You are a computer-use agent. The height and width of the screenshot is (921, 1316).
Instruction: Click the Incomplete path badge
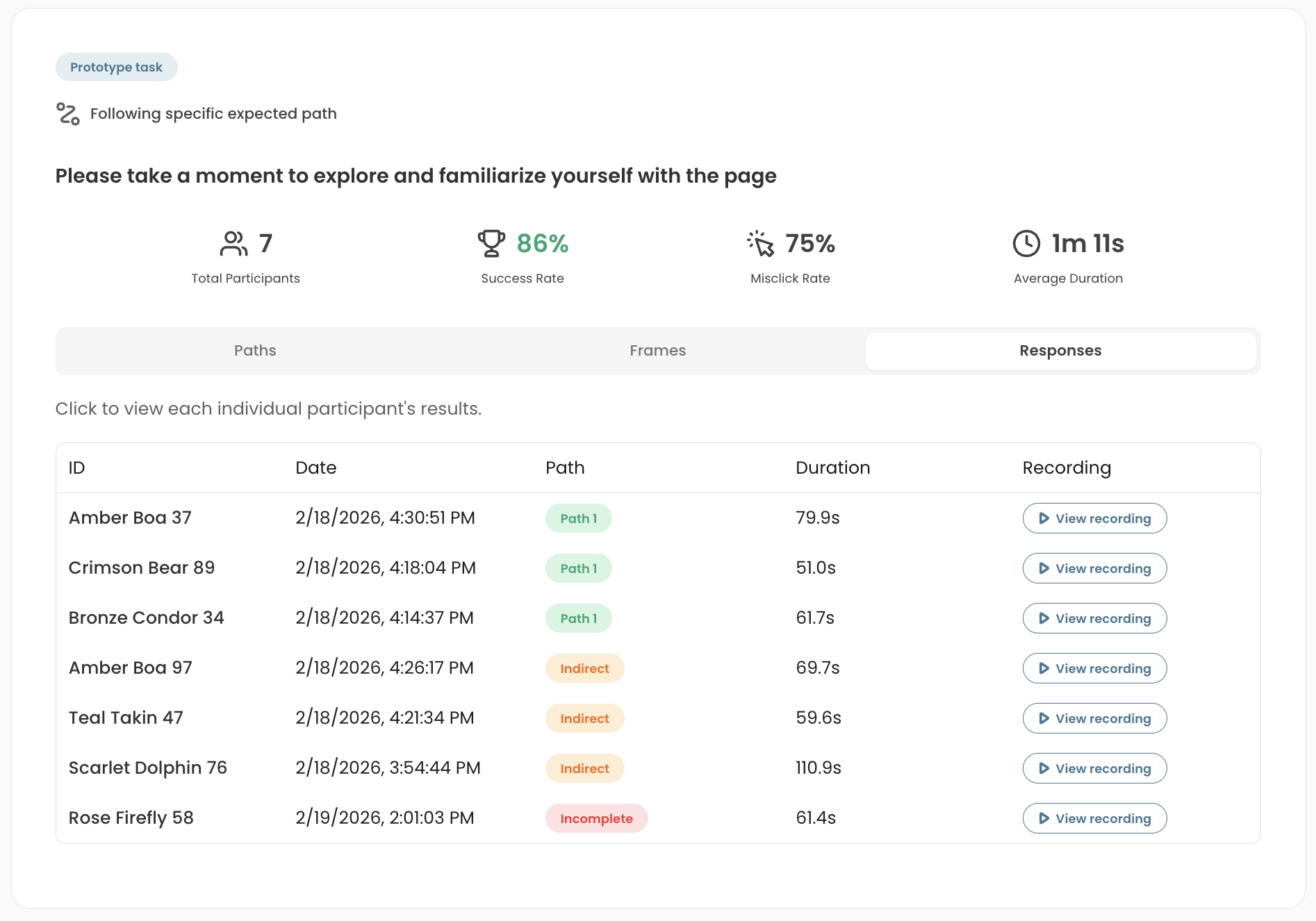pos(596,818)
